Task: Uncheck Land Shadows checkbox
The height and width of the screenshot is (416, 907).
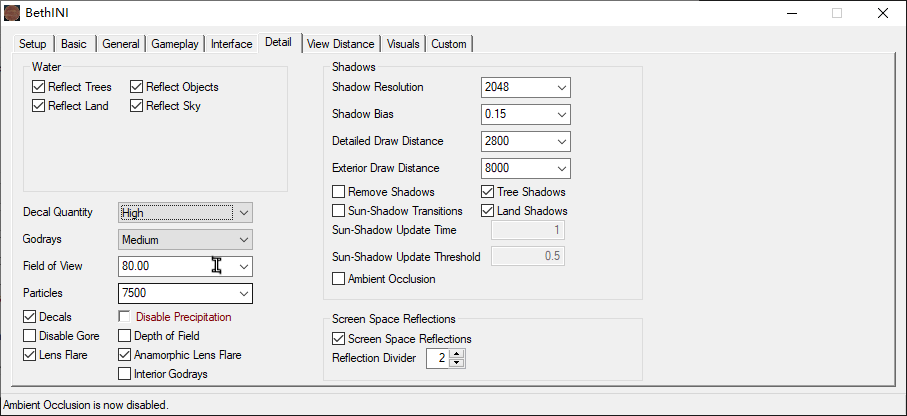Action: pyautogui.click(x=487, y=211)
